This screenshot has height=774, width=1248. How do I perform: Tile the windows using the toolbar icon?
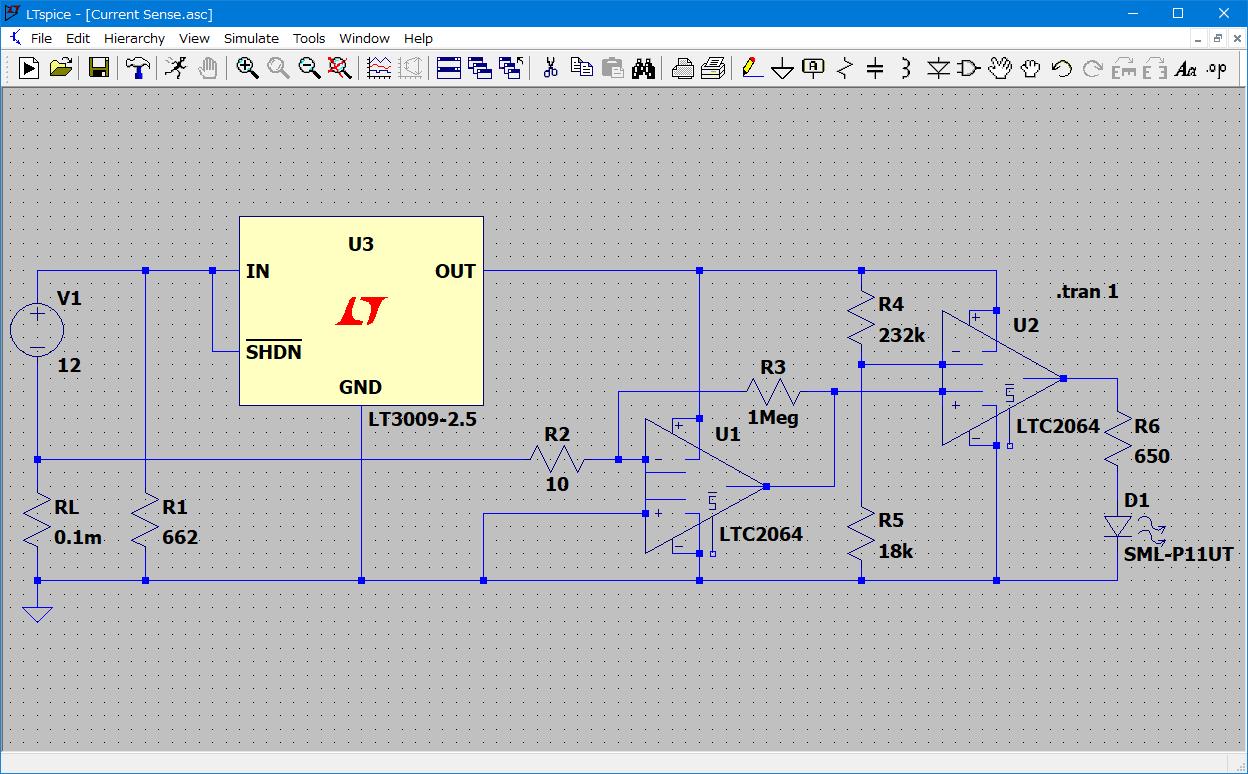pyautogui.click(x=449, y=68)
